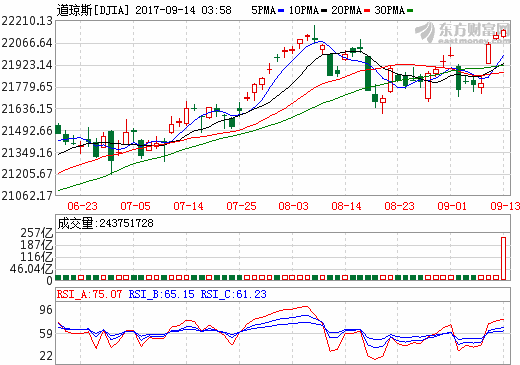Click the 21923.14 price axis label
This screenshot has width=520, height=365.
27,65
